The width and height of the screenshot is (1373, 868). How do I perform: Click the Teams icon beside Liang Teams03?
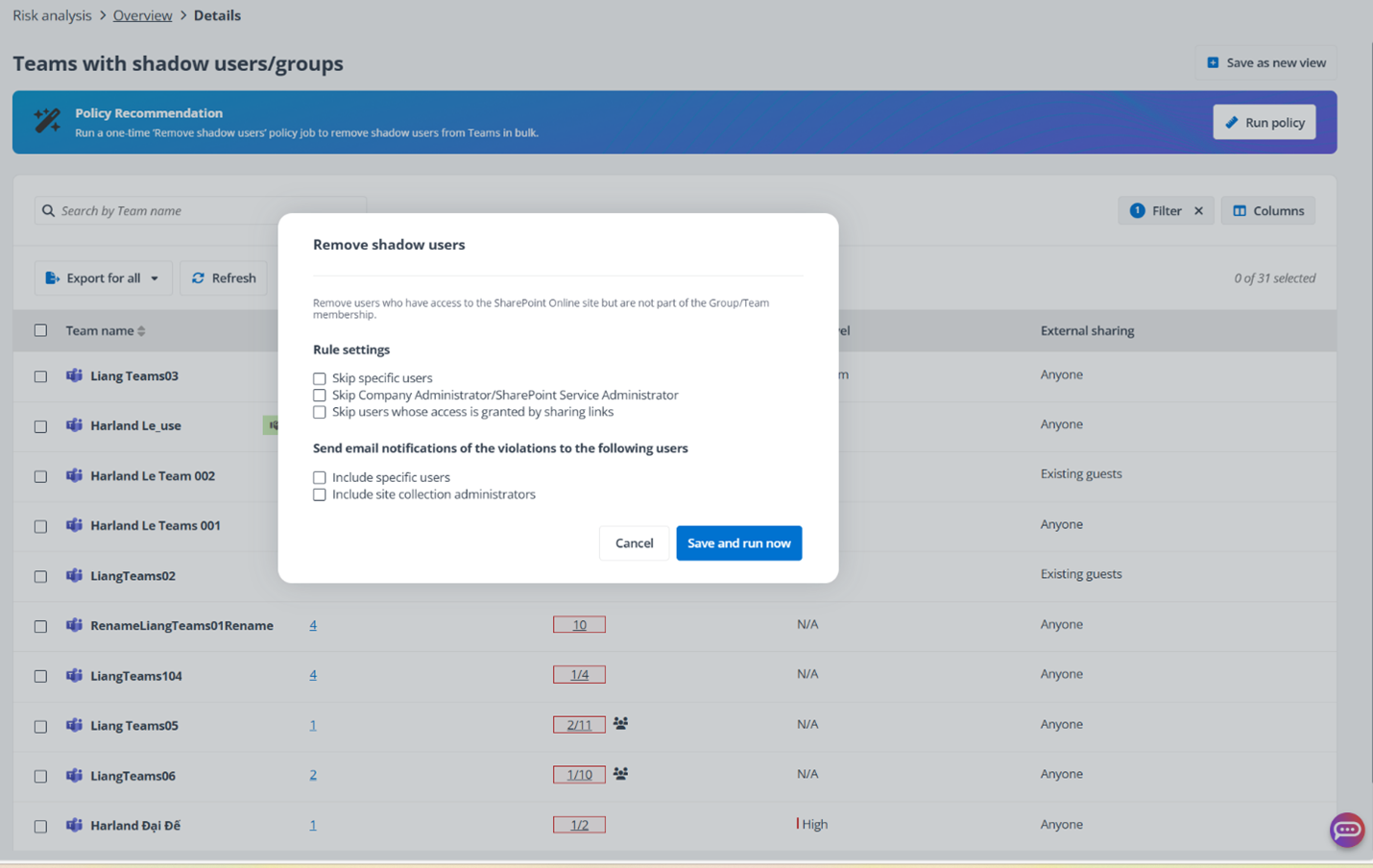(74, 375)
